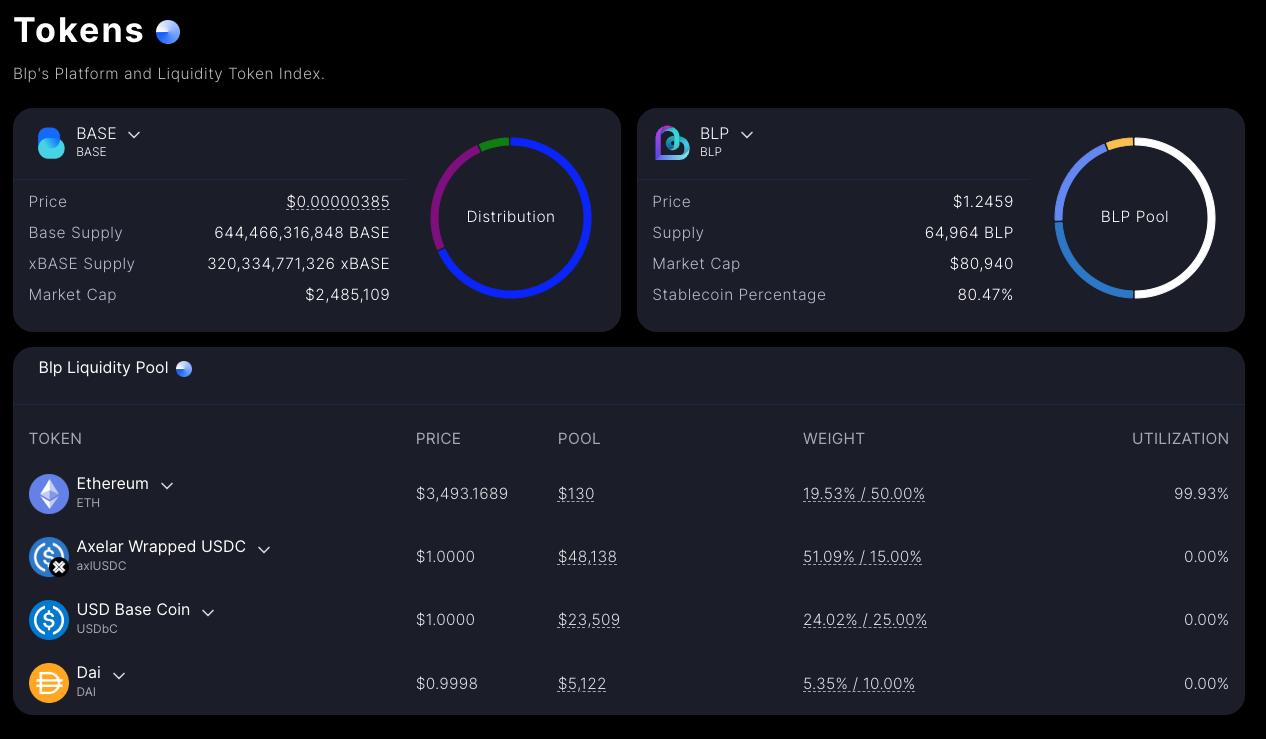1266x739 pixels.
Task: Click Ethereum weight 19.53% / 50.00%
Action: (x=864, y=494)
